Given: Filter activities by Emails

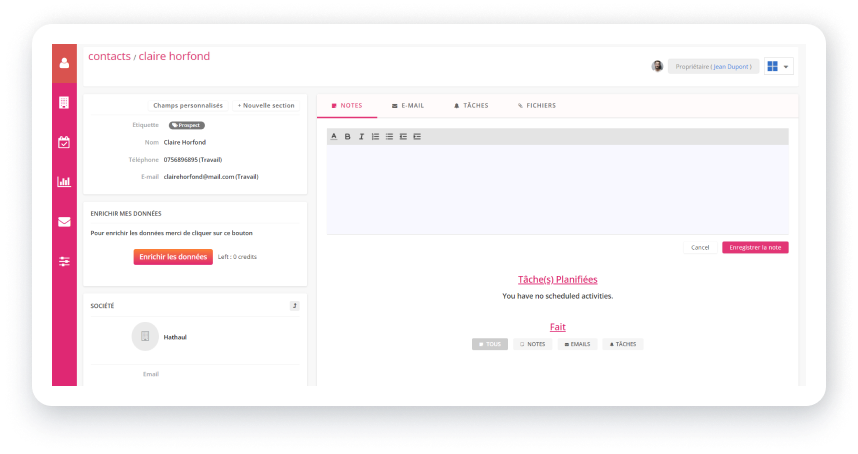Looking at the screenshot, I should 577,344.
